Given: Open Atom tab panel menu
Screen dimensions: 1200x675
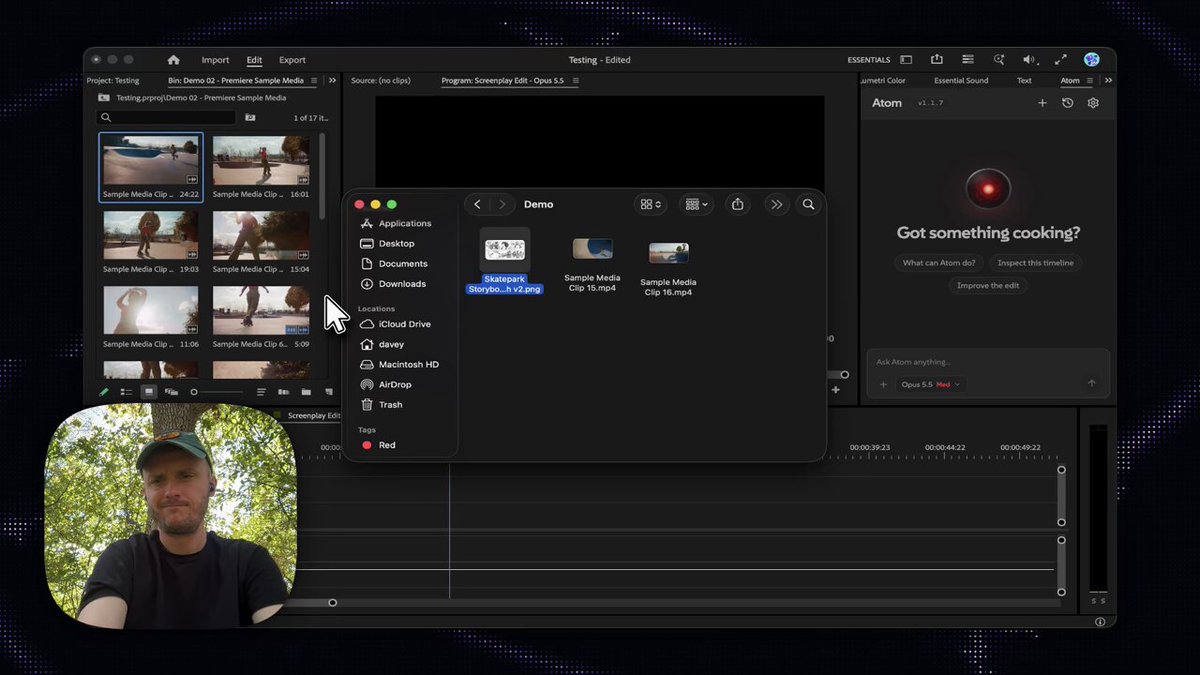Looking at the screenshot, I should 1090,80.
